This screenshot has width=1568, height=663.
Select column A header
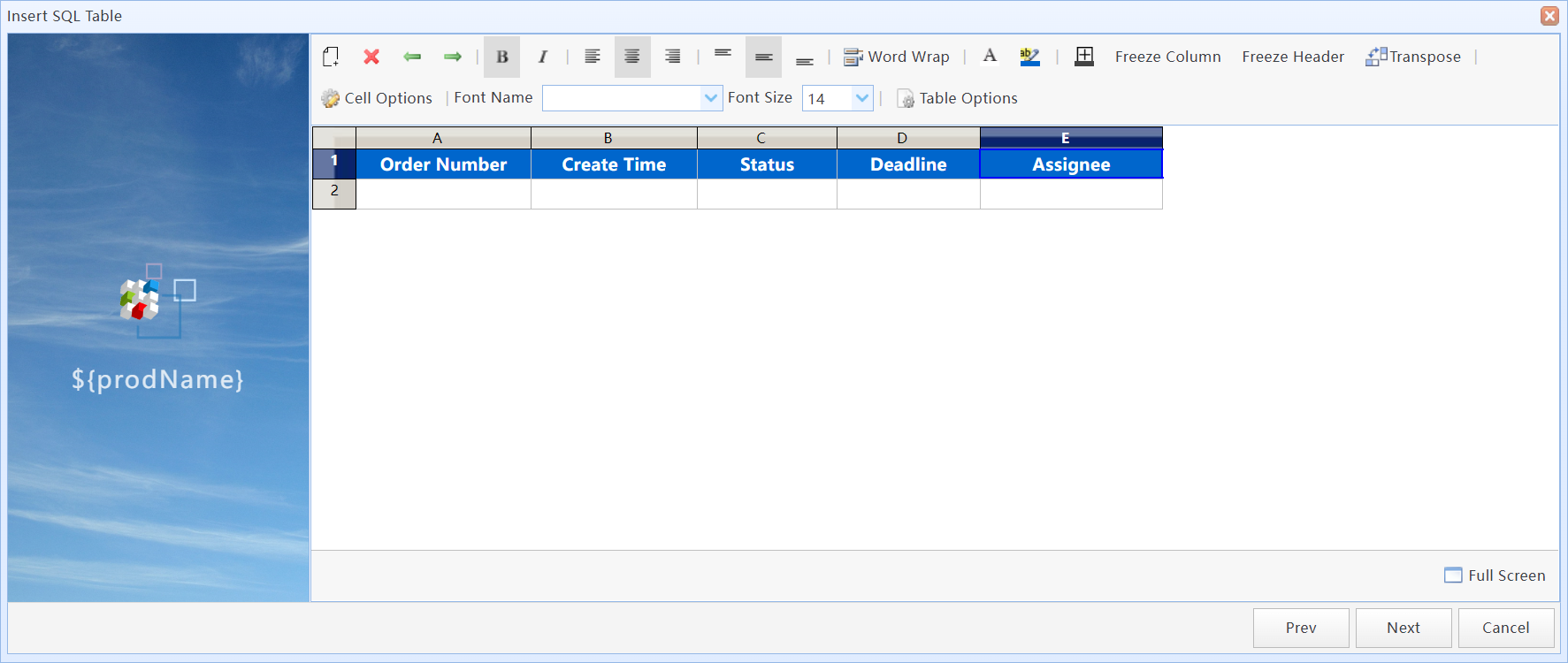point(443,138)
